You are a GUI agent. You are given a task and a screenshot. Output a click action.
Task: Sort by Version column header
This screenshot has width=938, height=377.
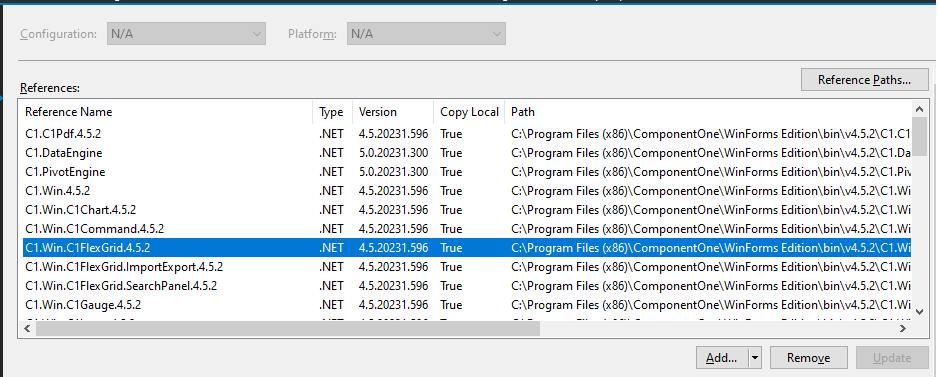pos(393,112)
